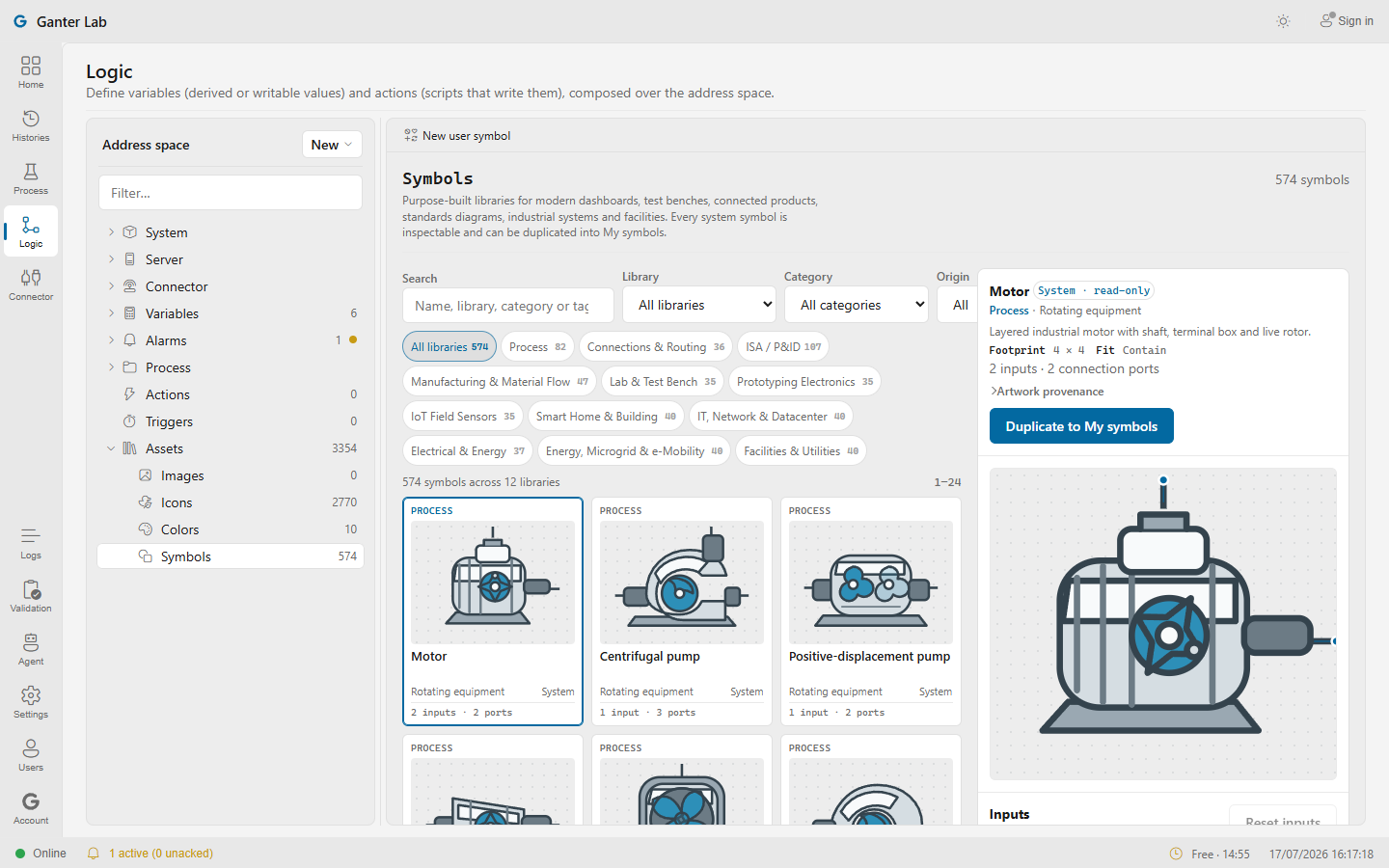
Task: Click the Variables tree icon
Action: tap(129, 313)
